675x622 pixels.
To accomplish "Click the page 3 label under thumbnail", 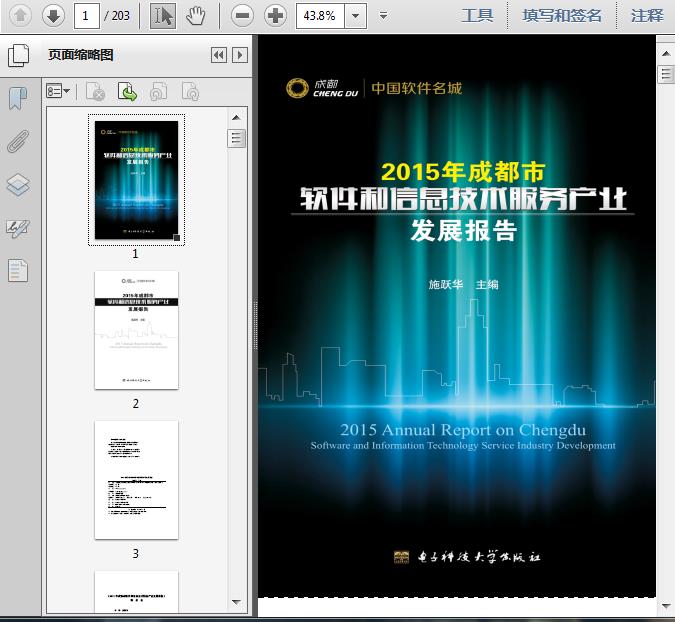I will [x=136, y=553].
